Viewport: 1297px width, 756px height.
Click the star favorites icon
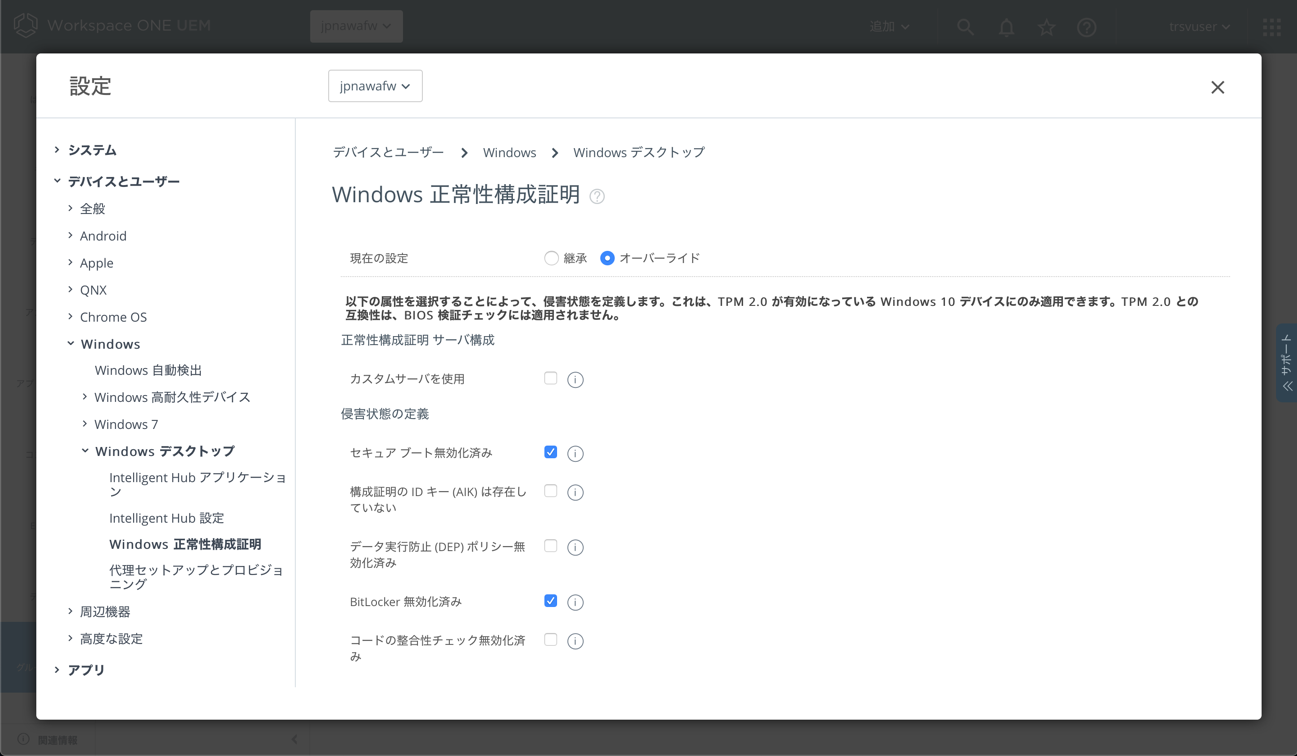click(1046, 27)
